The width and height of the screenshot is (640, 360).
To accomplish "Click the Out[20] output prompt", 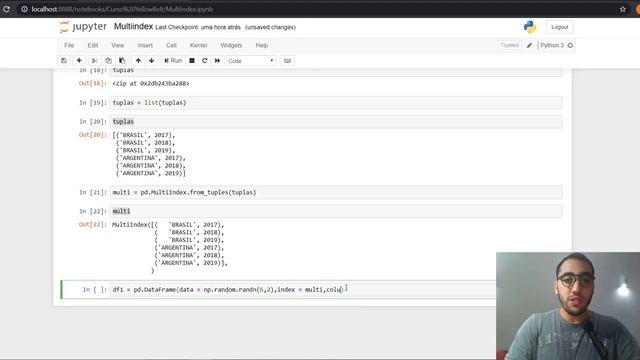I will (x=93, y=135).
